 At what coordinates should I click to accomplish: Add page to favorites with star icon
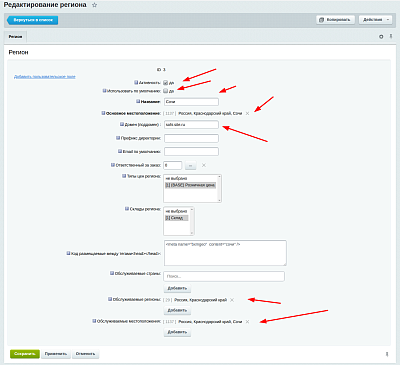[94, 5]
